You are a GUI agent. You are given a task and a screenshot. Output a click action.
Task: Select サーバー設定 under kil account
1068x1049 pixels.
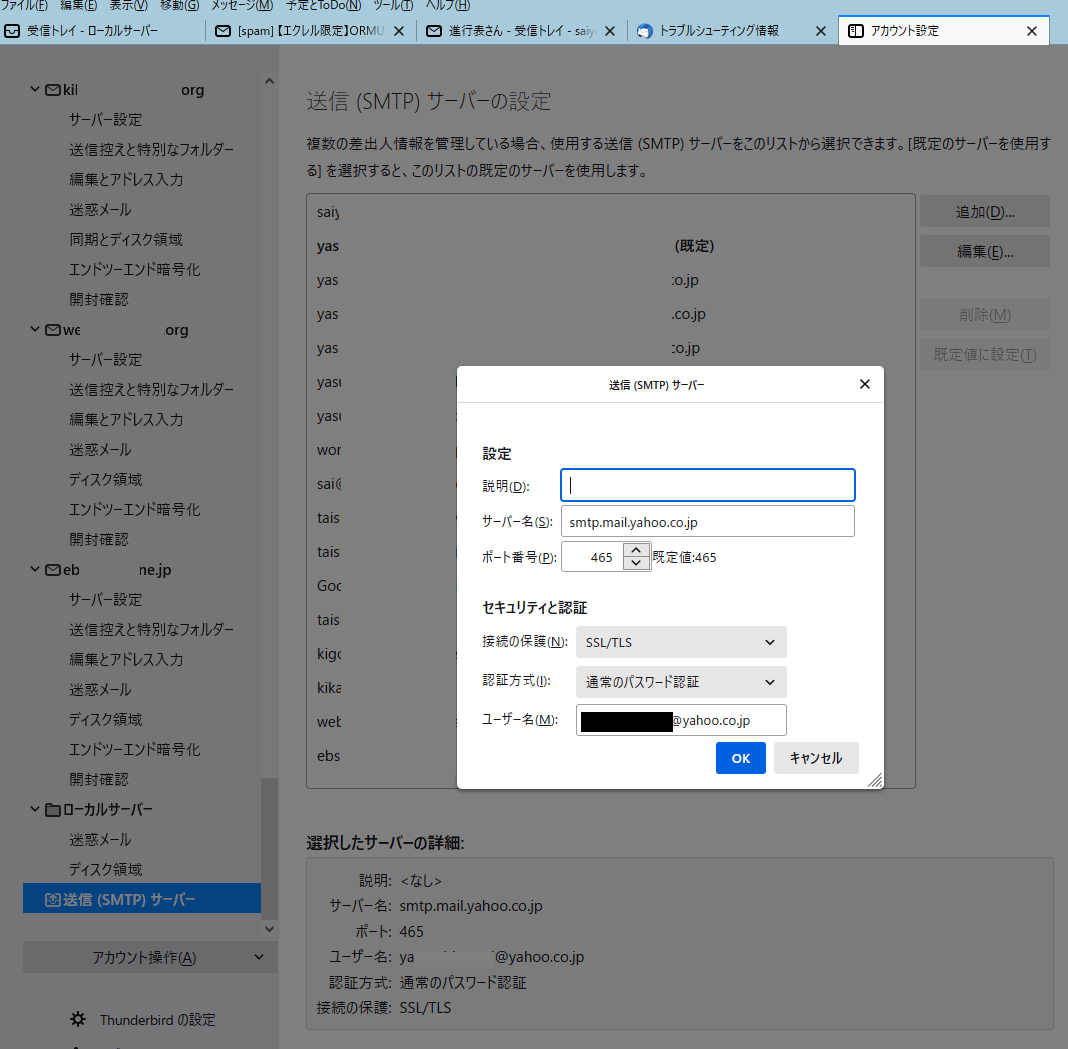coord(106,120)
